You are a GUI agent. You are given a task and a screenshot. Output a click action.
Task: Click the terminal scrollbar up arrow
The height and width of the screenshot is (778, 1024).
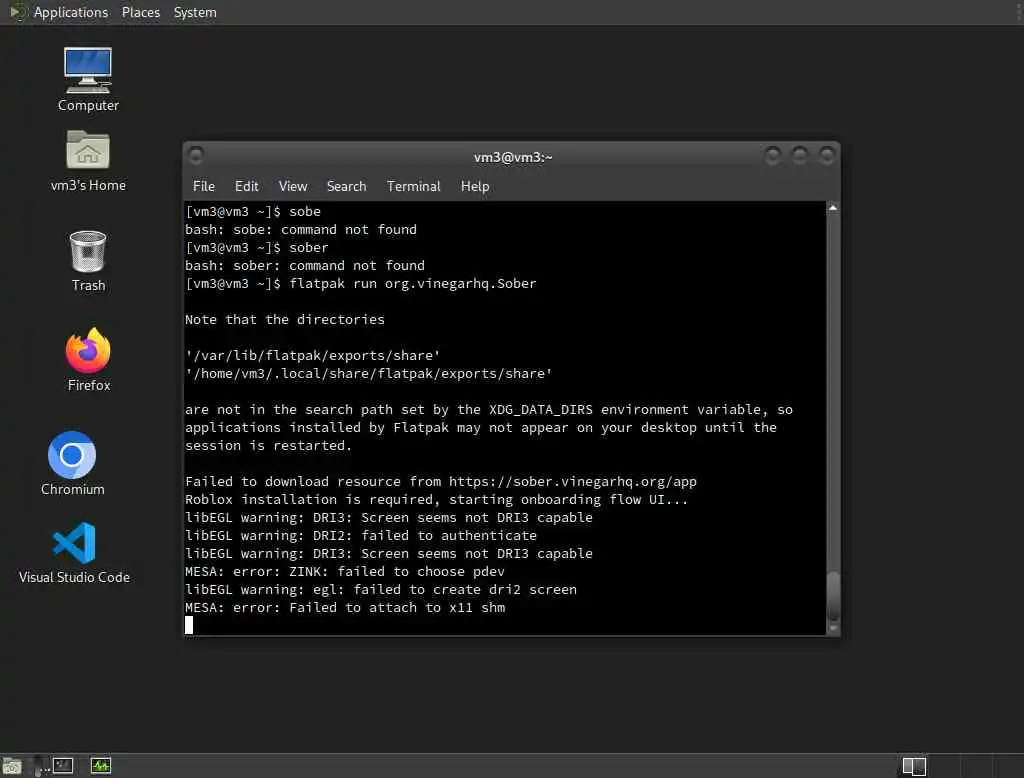pyautogui.click(x=833, y=208)
